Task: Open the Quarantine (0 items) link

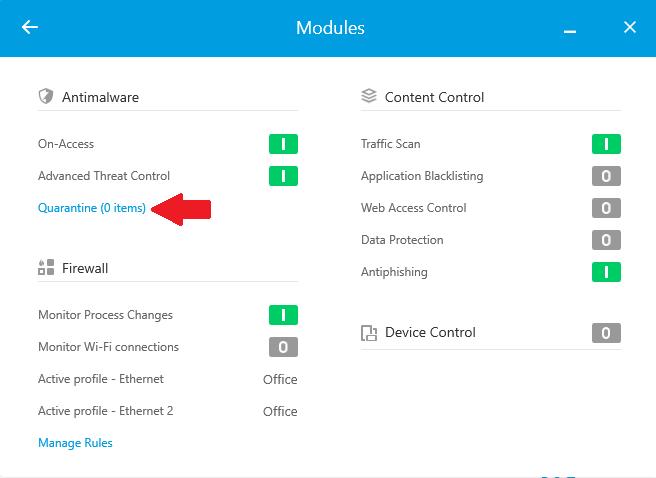Action: [92, 208]
